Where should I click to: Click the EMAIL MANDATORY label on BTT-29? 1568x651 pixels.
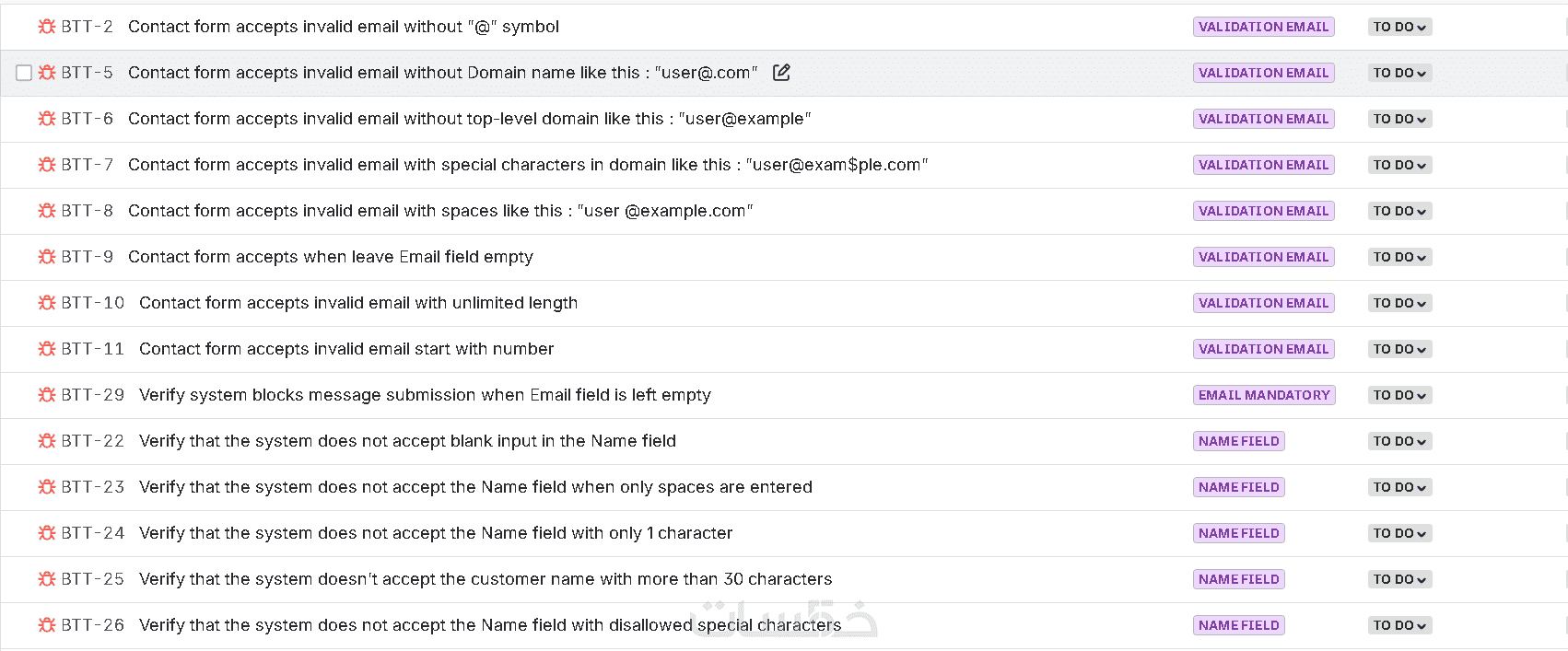click(1264, 395)
